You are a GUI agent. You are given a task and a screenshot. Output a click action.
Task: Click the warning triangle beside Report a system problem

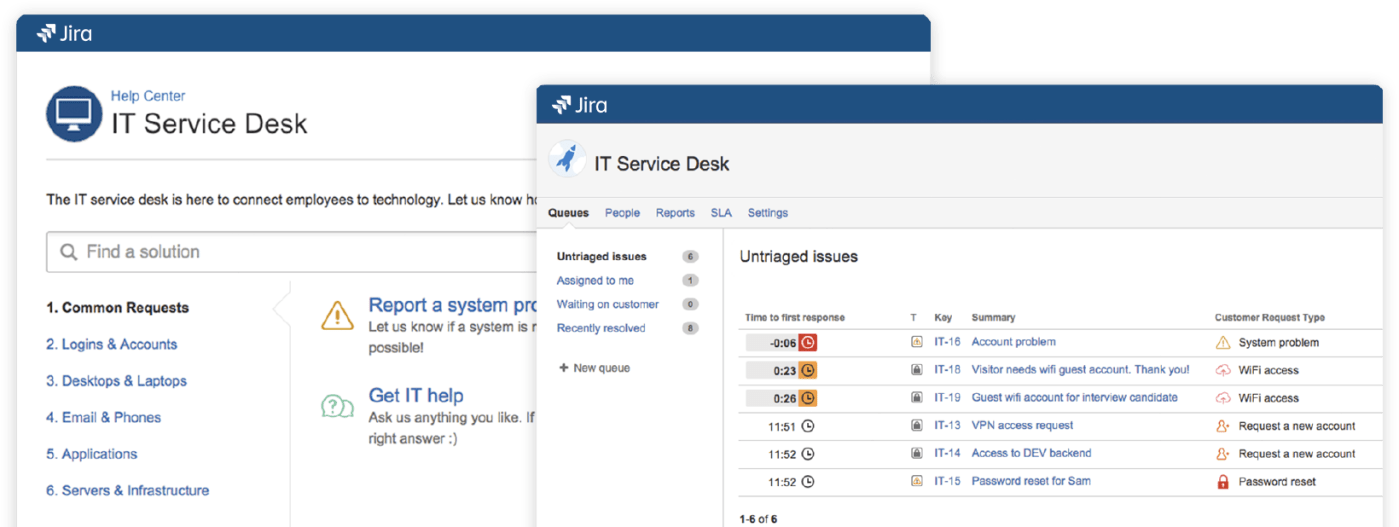click(337, 315)
